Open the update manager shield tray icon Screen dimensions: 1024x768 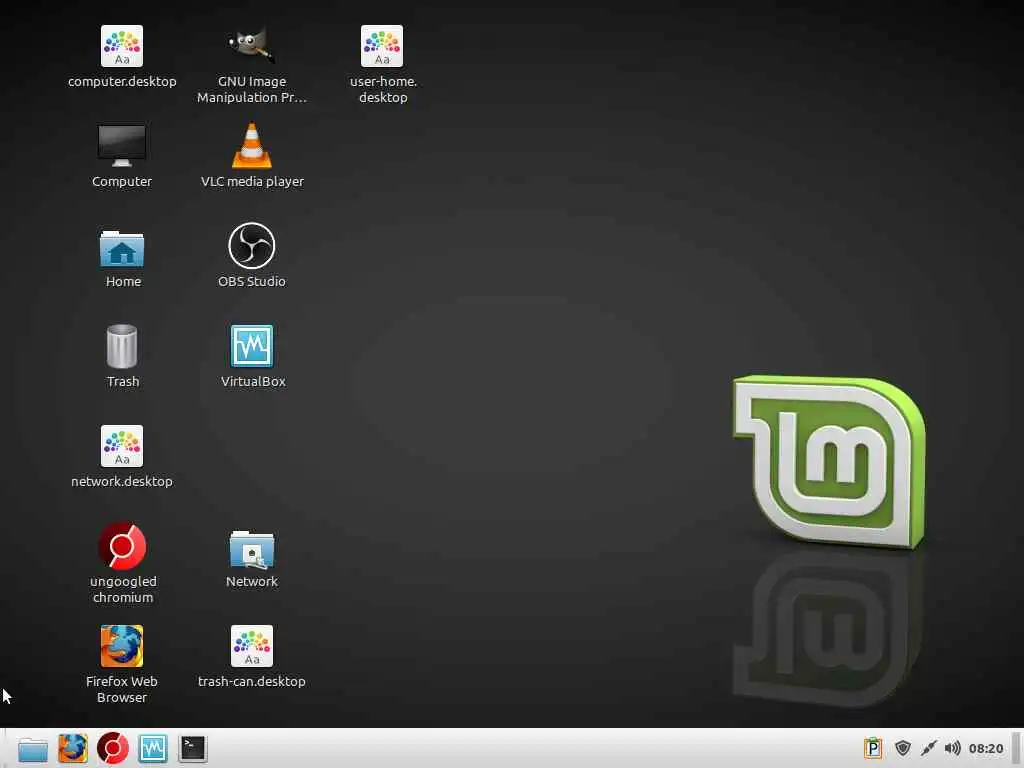tap(903, 748)
